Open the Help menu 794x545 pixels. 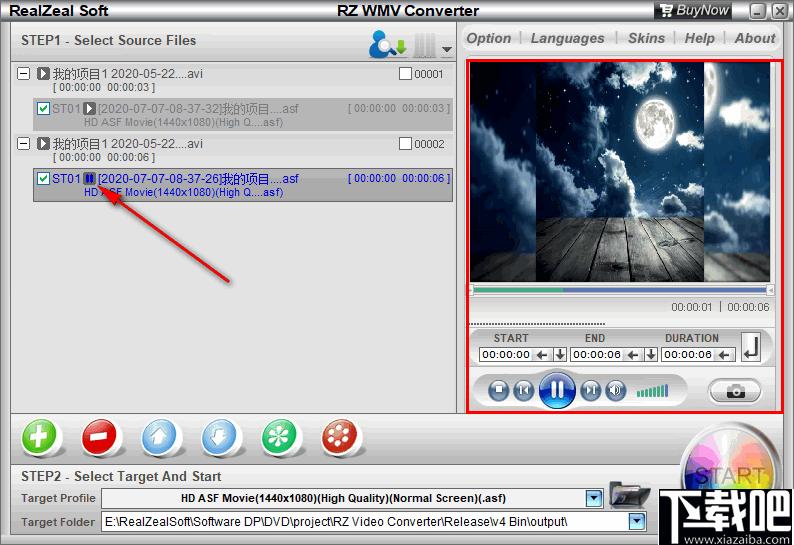pos(699,38)
